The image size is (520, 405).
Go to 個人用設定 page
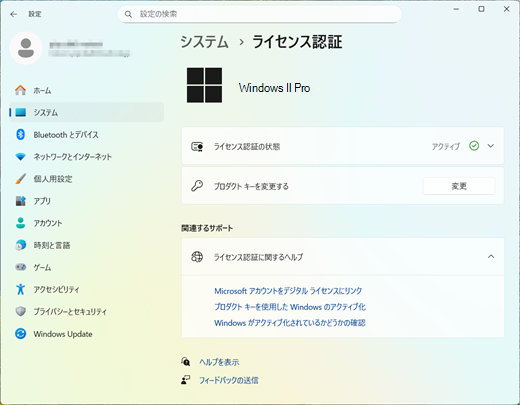tap(87, 179)
